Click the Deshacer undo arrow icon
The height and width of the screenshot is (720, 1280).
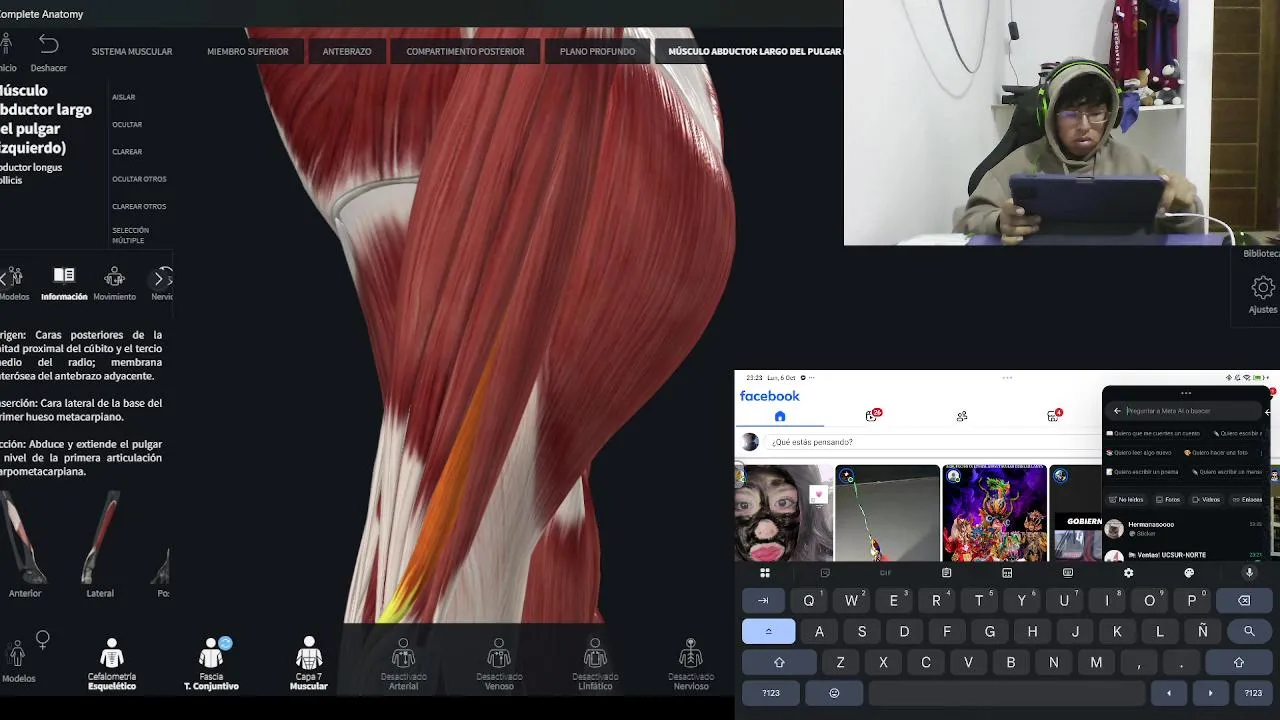[49, 44]
